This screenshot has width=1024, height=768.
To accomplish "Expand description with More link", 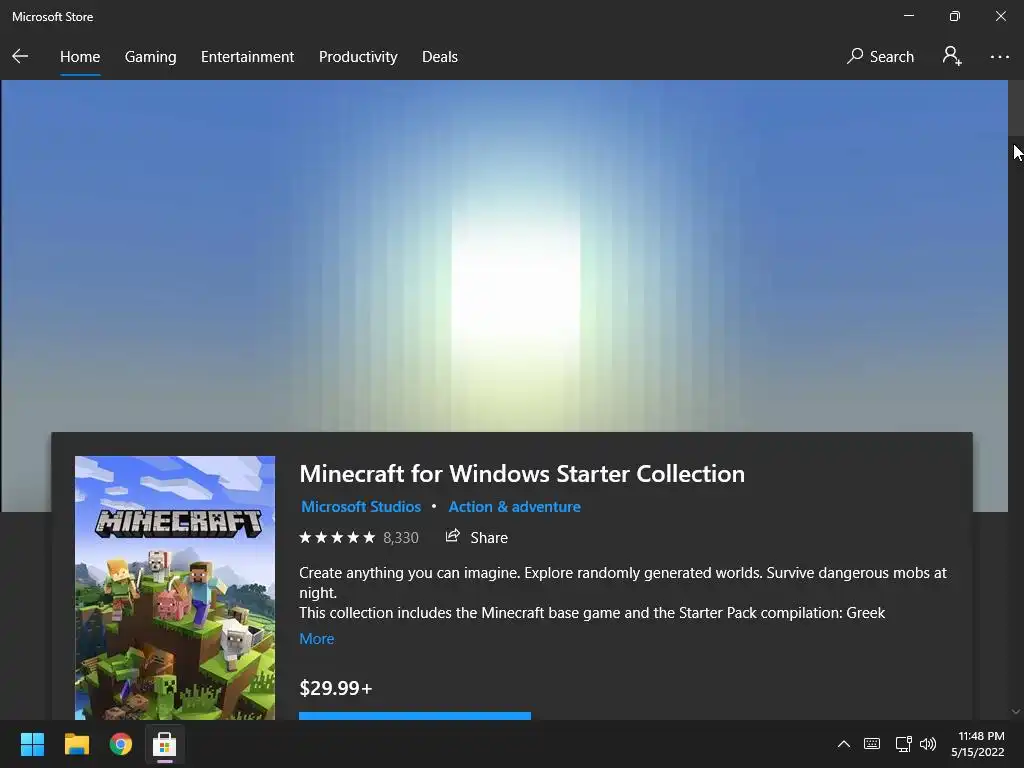I will 317,639.
